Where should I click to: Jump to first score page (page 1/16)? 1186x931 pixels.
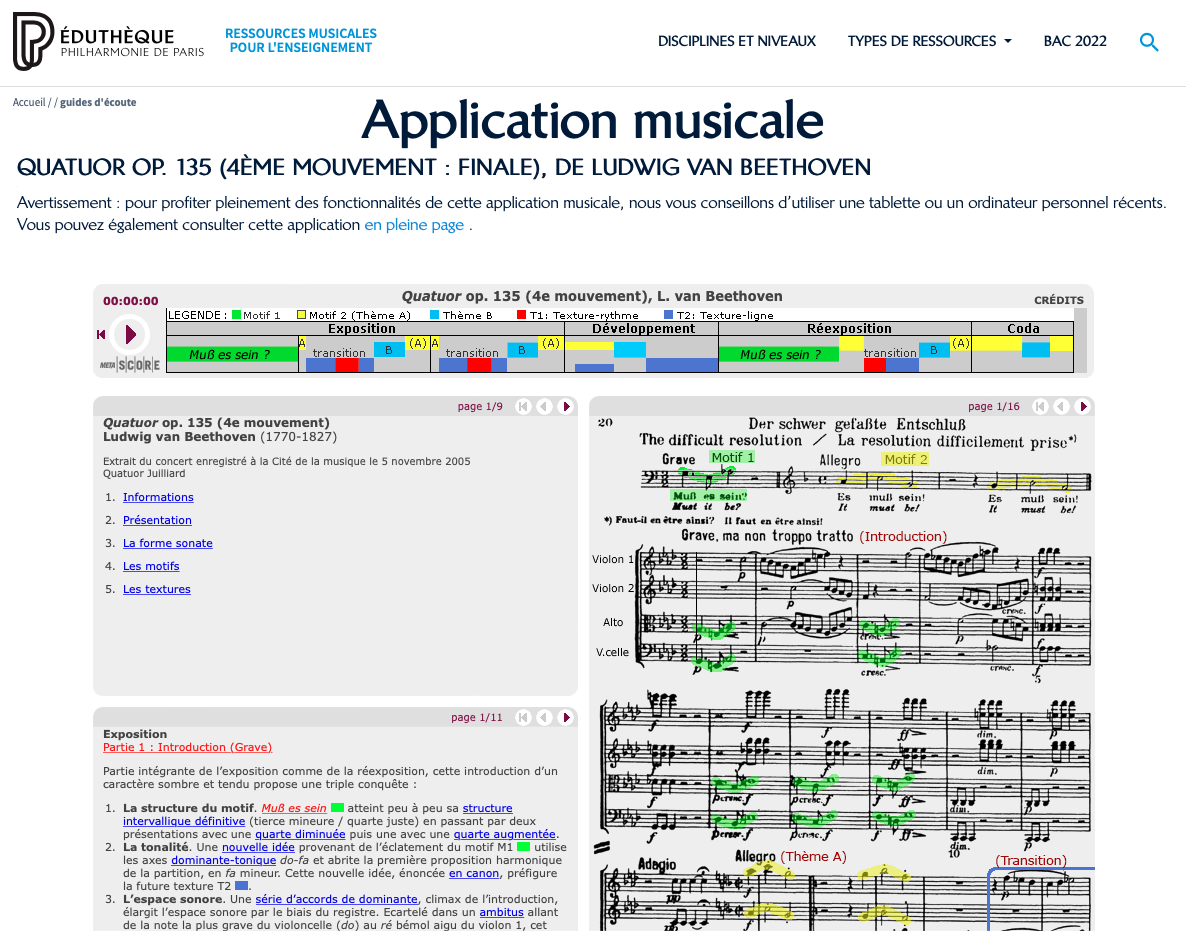1040,406
